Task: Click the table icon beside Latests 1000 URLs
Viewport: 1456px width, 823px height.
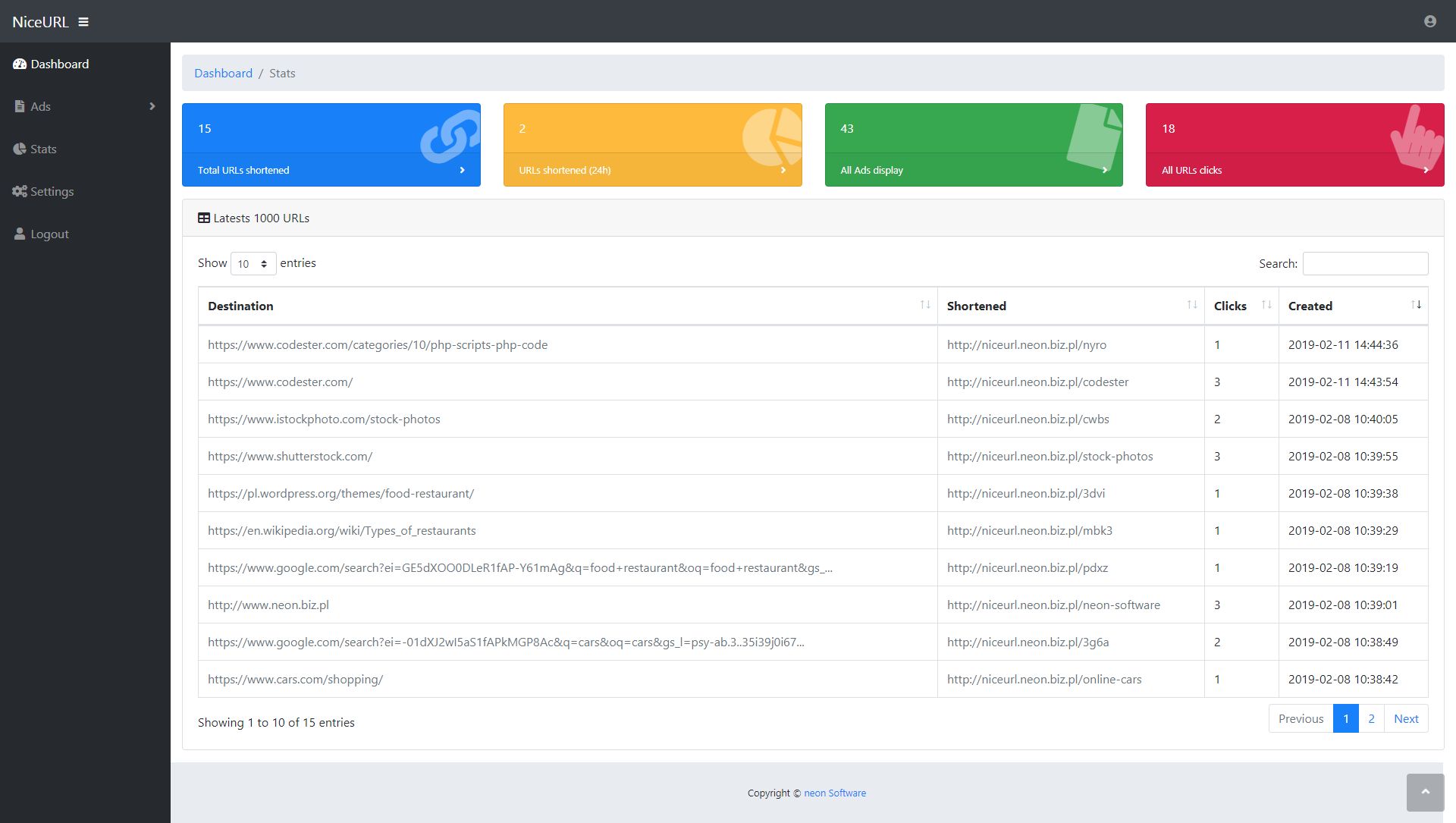Action: point(204,218)
